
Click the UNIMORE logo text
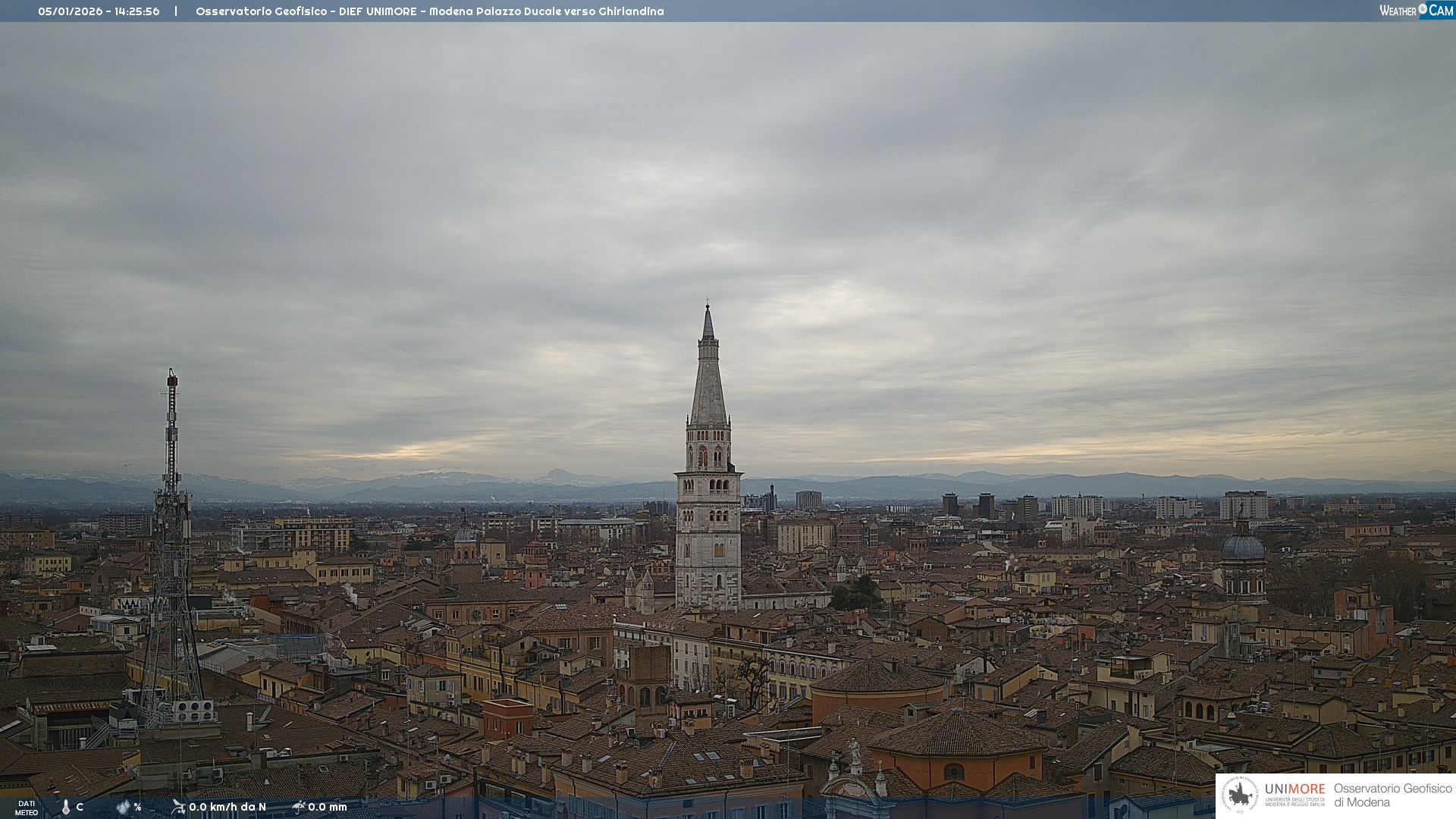click(1294, 789)
